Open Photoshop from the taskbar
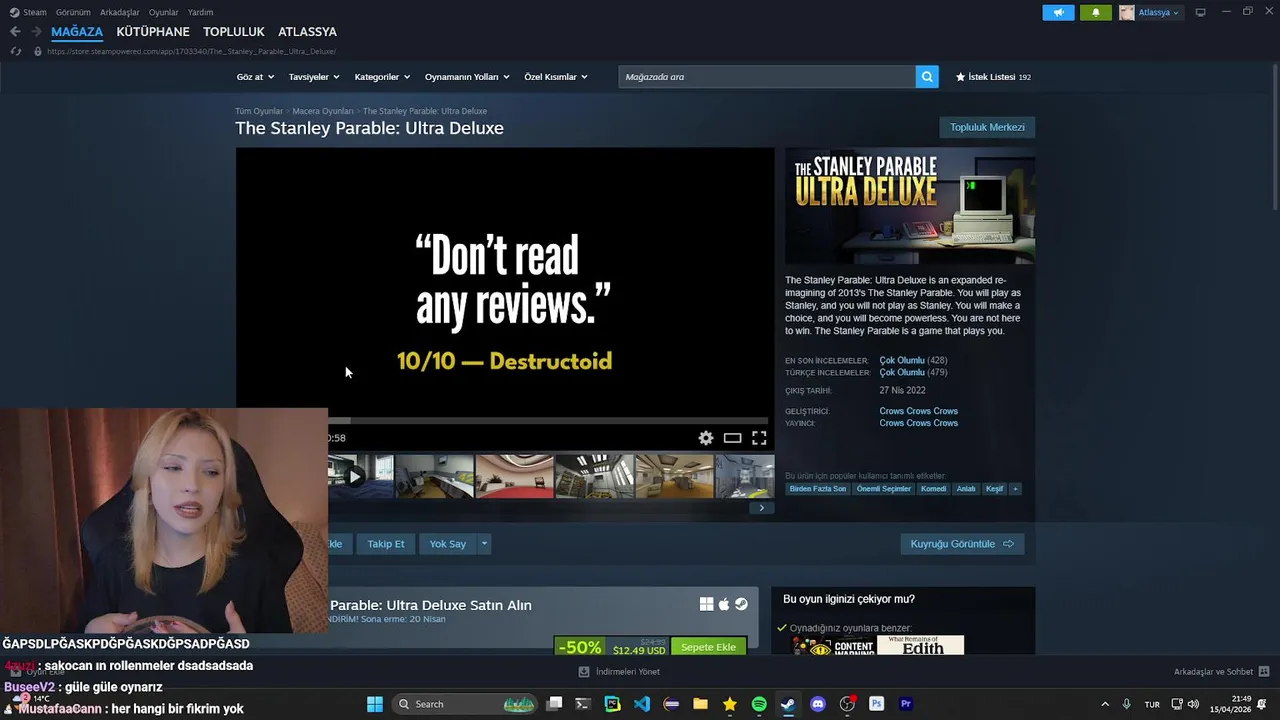Image resolution: width=1280 pixels, height=720 pixels. (x=877, y=704)
